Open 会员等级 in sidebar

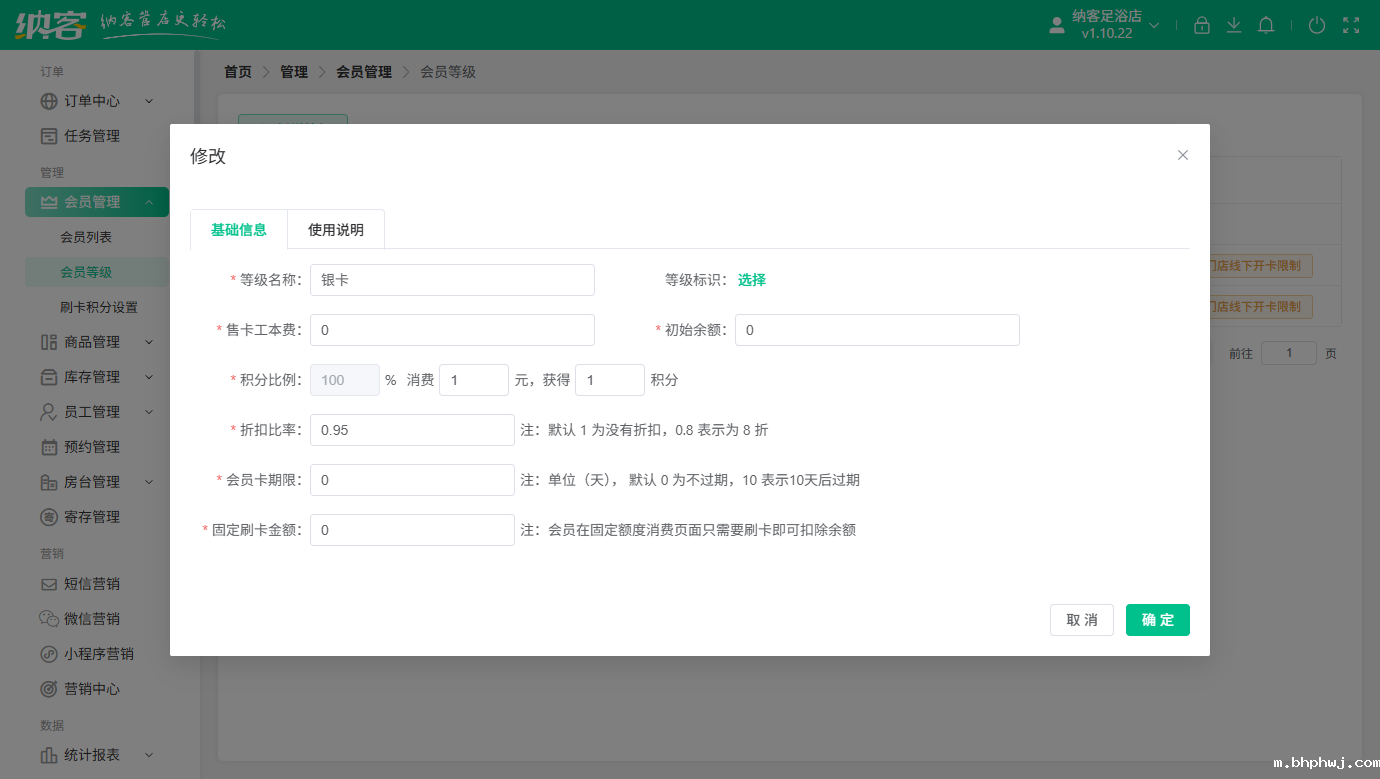click(86, 272)
